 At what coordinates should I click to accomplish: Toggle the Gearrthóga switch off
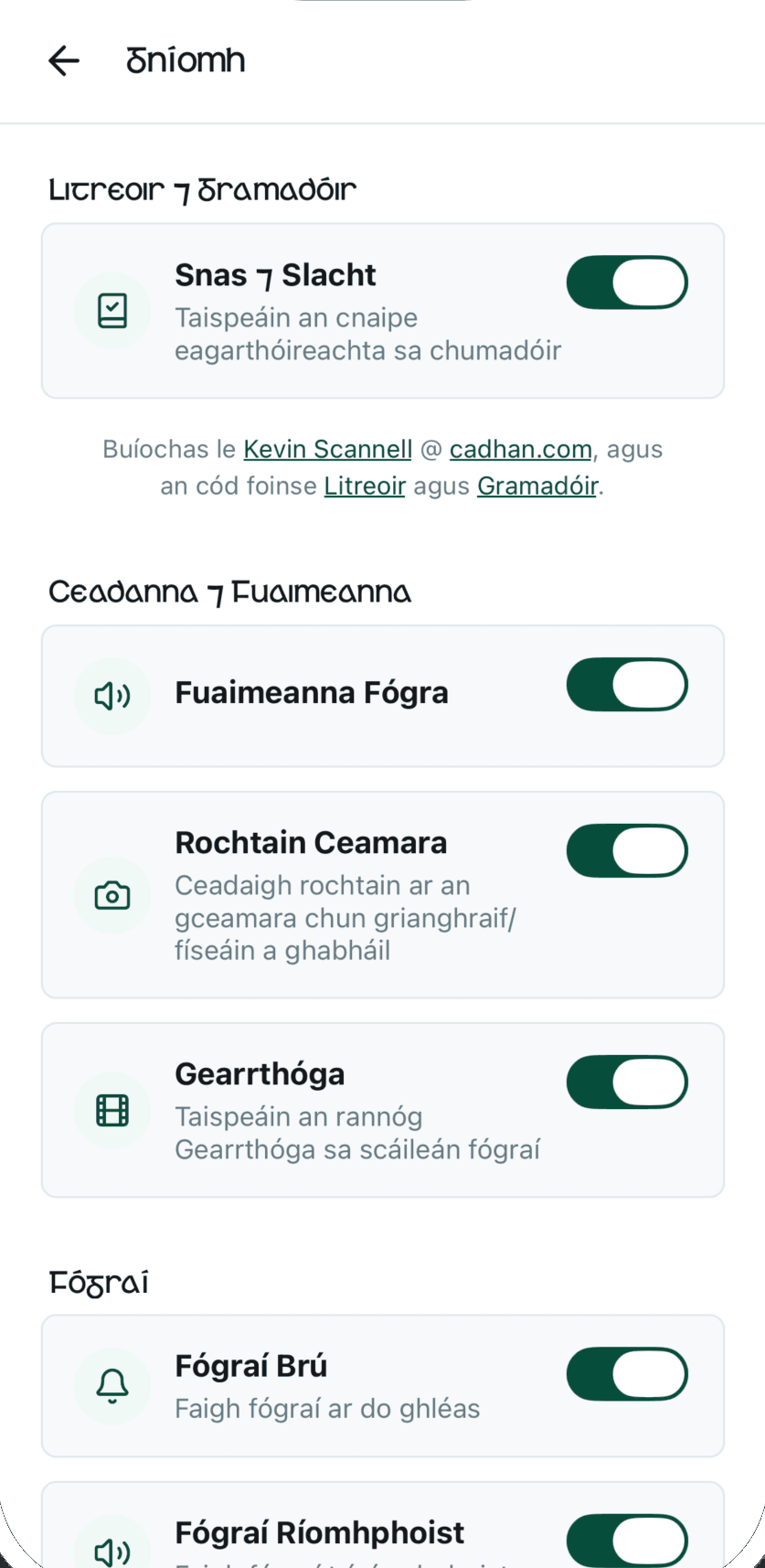[x=627, y=1083]
